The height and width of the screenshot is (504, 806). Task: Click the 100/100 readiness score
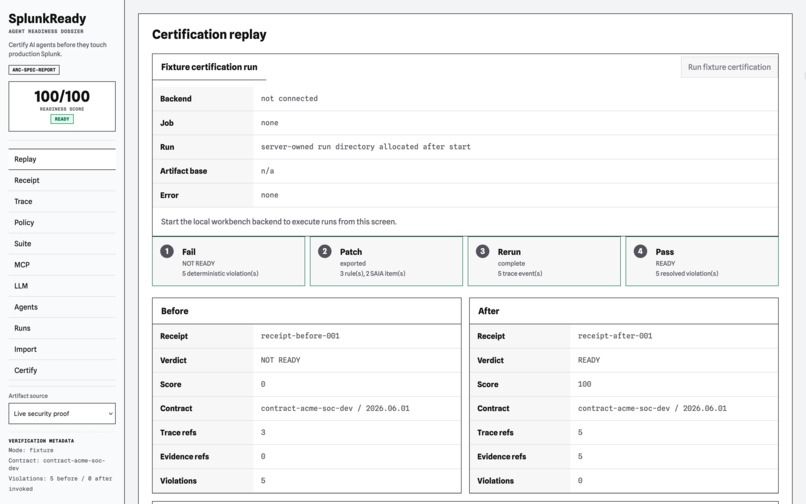62,96
